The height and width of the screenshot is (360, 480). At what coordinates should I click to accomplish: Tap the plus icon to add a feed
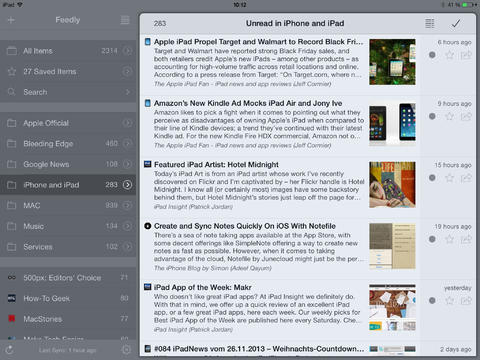[x=11, y=20]
